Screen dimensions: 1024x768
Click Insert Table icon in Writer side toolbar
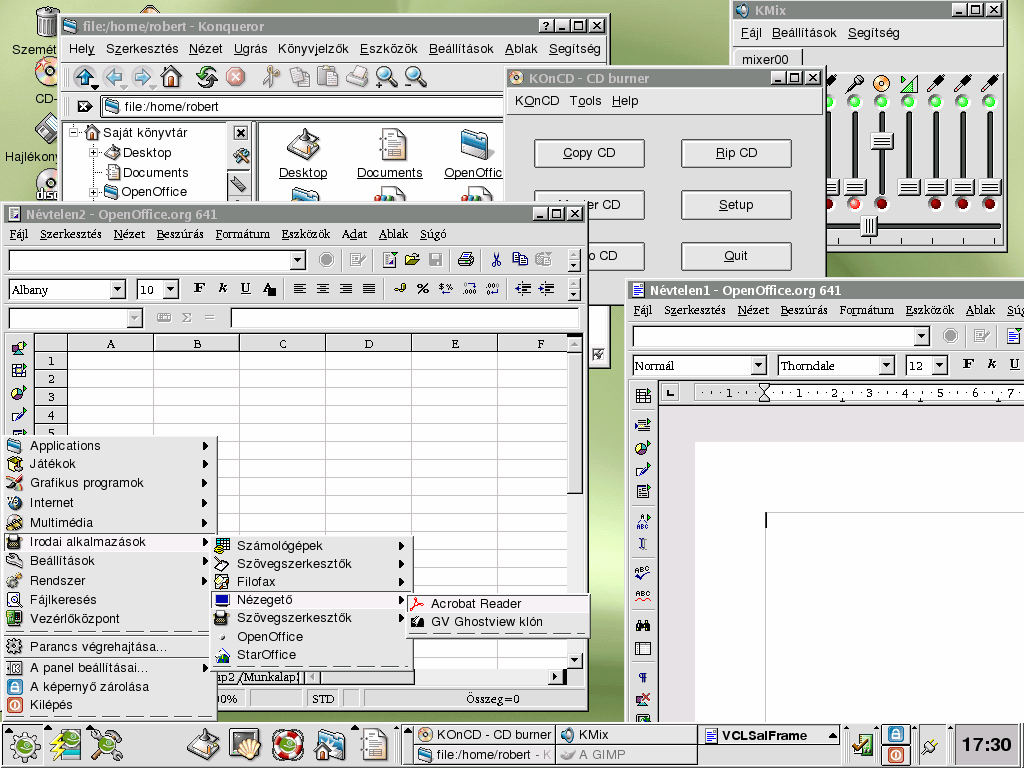point(643,395)
